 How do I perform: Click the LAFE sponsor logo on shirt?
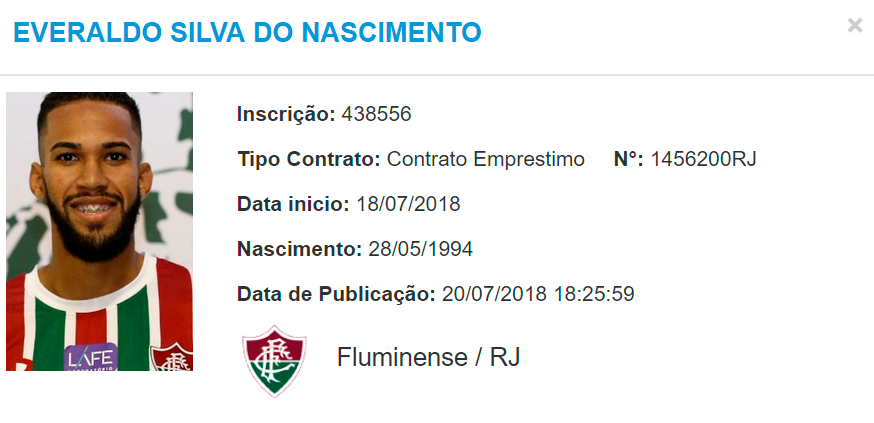point(91,357)
